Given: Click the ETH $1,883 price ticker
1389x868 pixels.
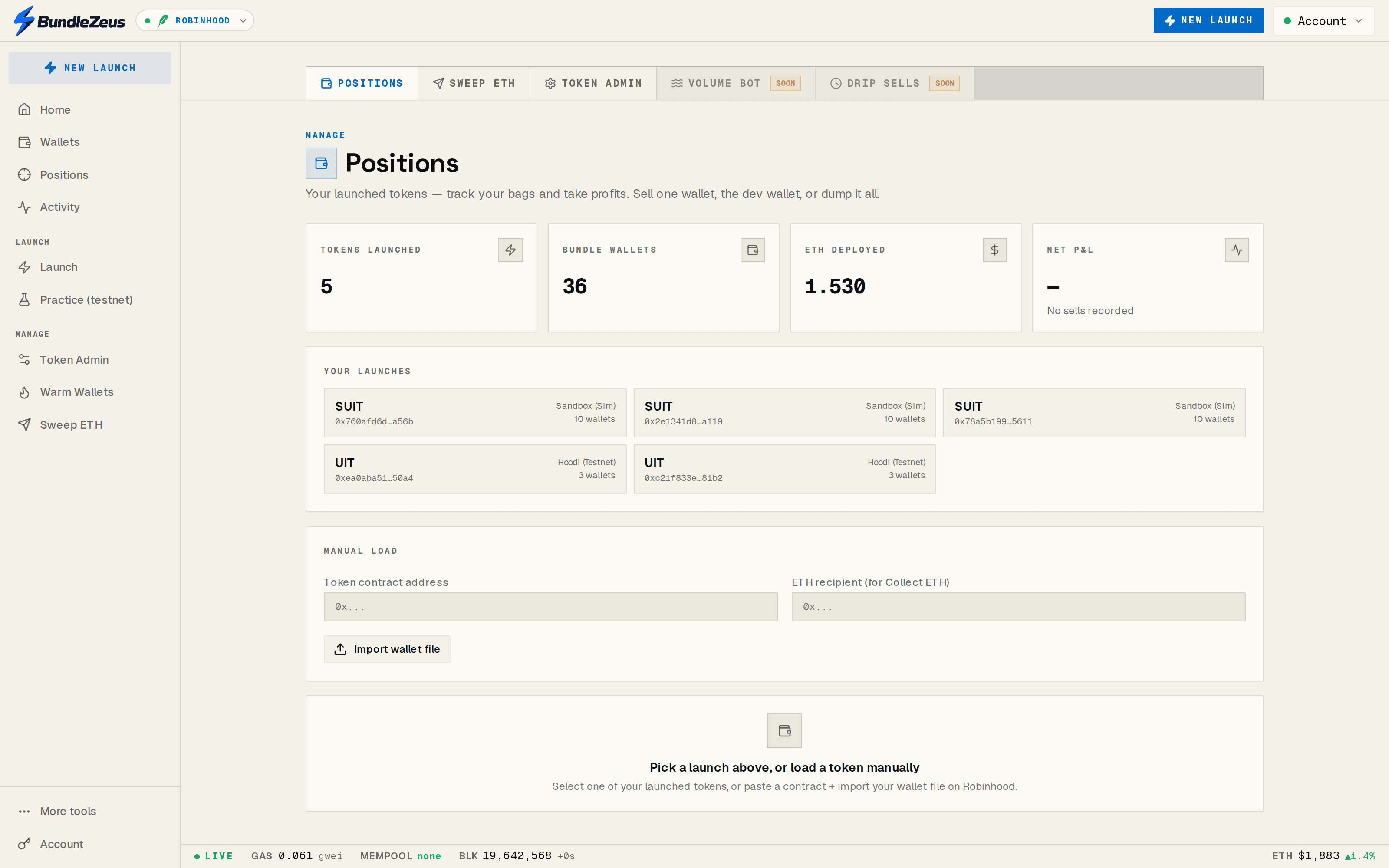Looking at the screenshot, I should [x=1323, y=856].
